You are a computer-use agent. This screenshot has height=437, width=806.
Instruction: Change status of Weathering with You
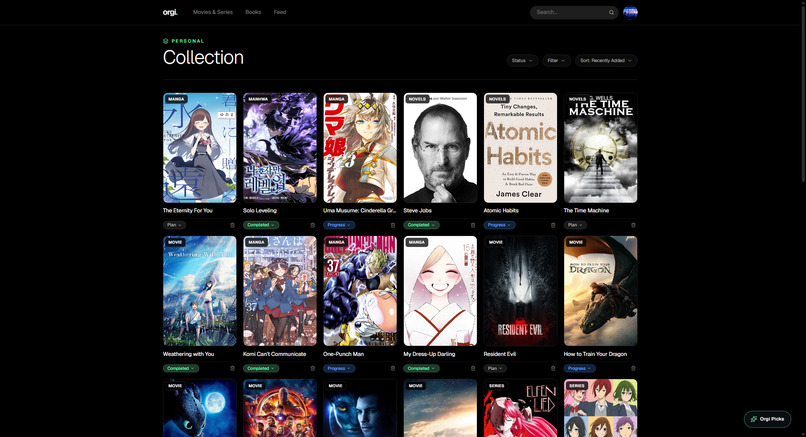(x=181, y=369)
